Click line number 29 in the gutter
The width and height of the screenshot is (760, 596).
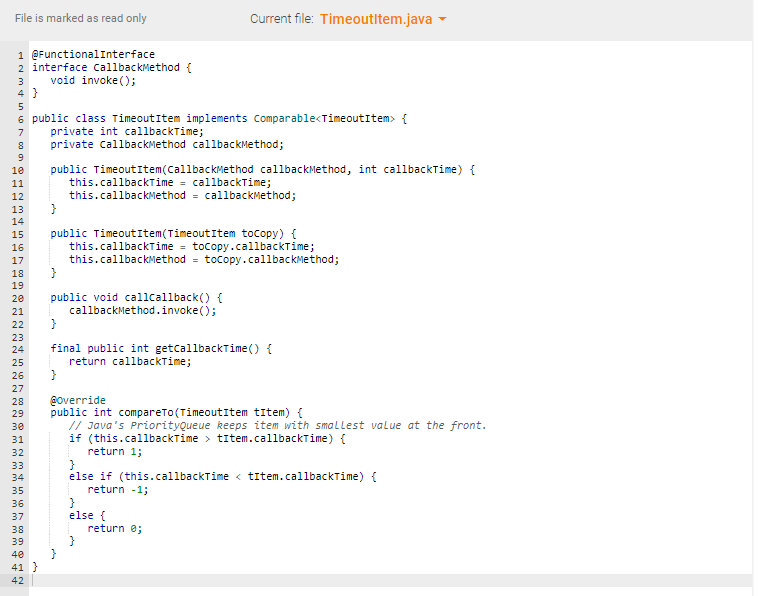coord(17,413)
